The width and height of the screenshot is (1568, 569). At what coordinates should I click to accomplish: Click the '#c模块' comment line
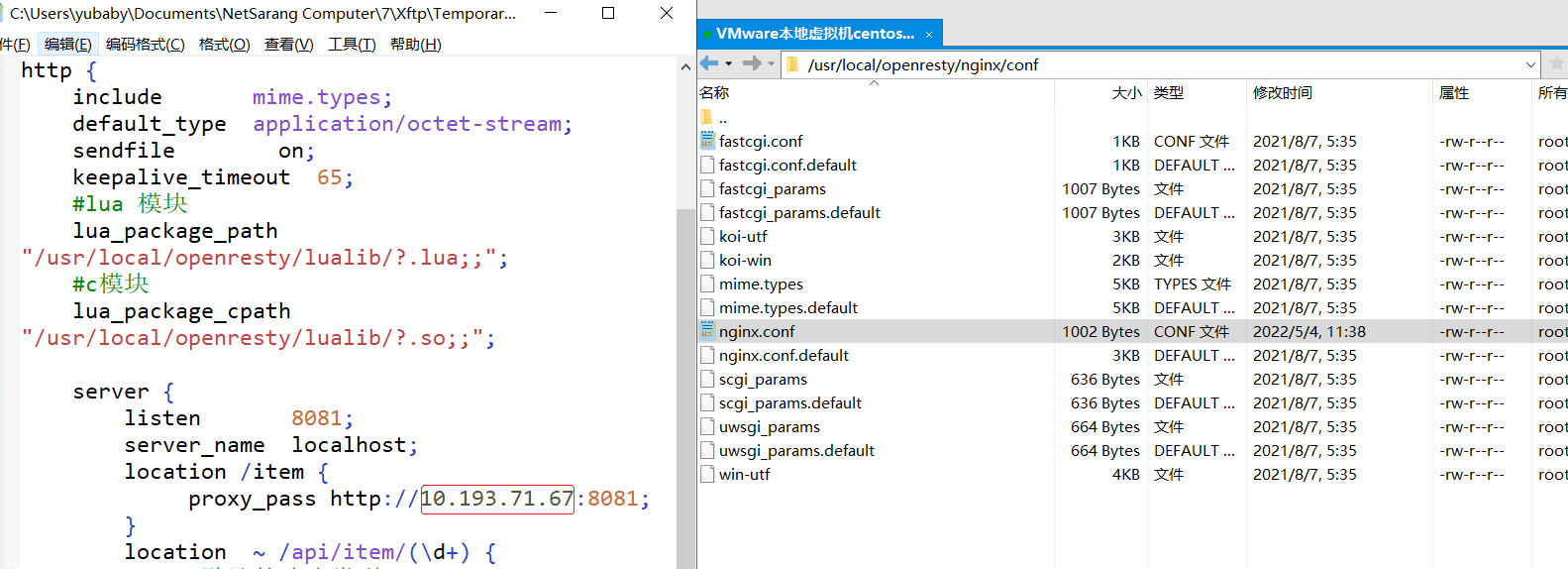click(111, 284)
